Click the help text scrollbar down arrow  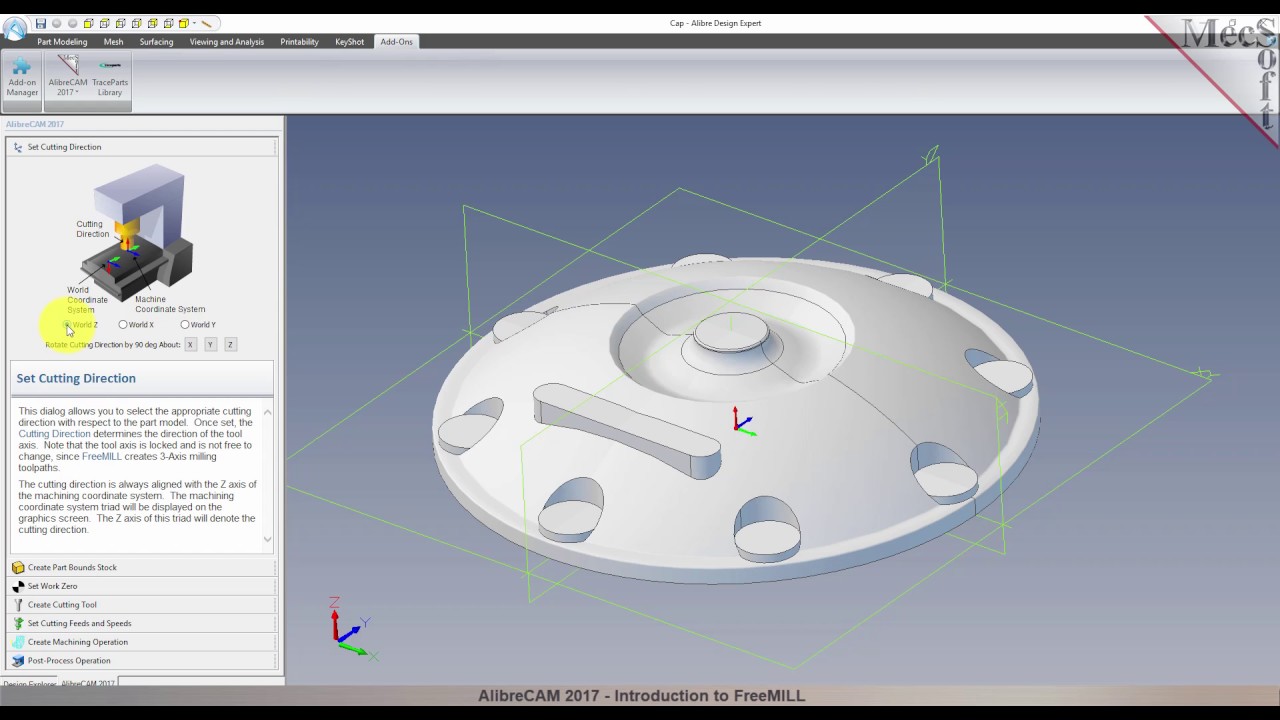pos(267,539)
